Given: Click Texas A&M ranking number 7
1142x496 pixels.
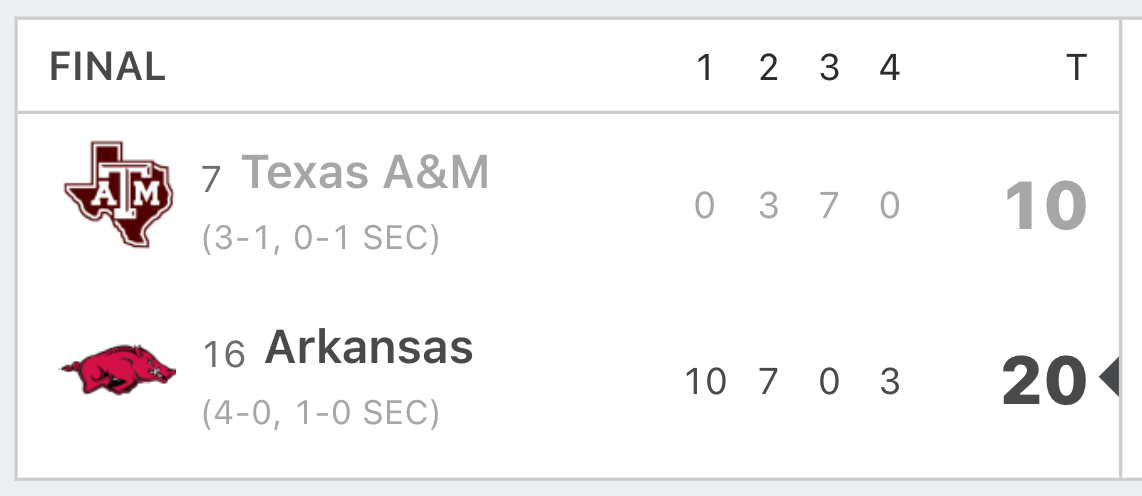Looking at the screenshot, I should (x=211, y=178).
